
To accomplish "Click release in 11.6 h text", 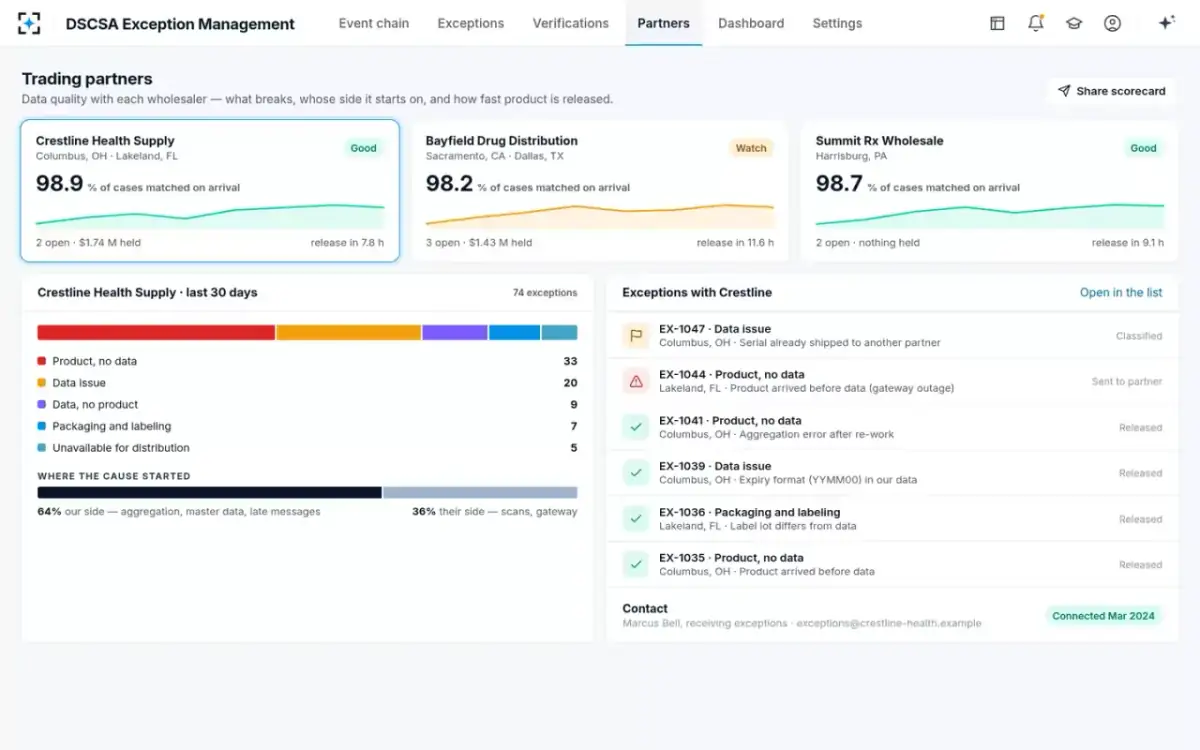I will click(735, 243).
